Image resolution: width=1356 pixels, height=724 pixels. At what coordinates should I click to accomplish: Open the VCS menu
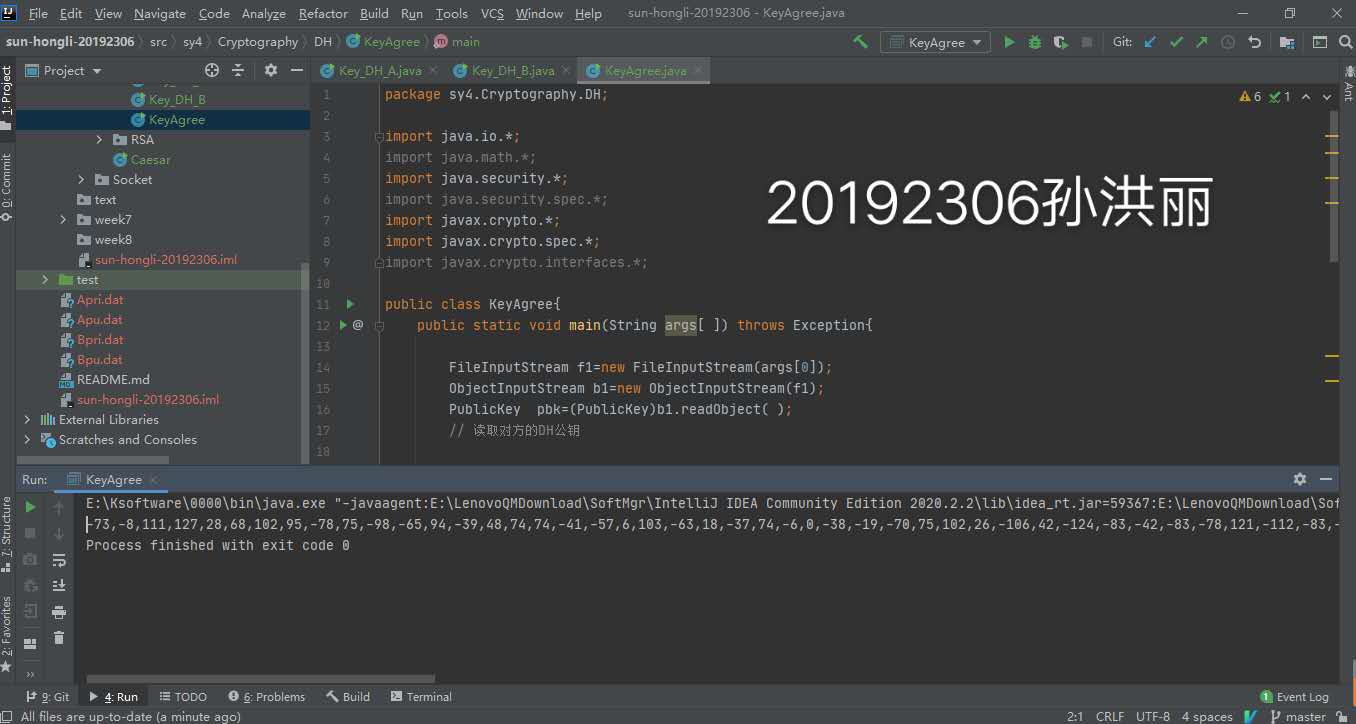pyautogui.click(x=492, y=13)
